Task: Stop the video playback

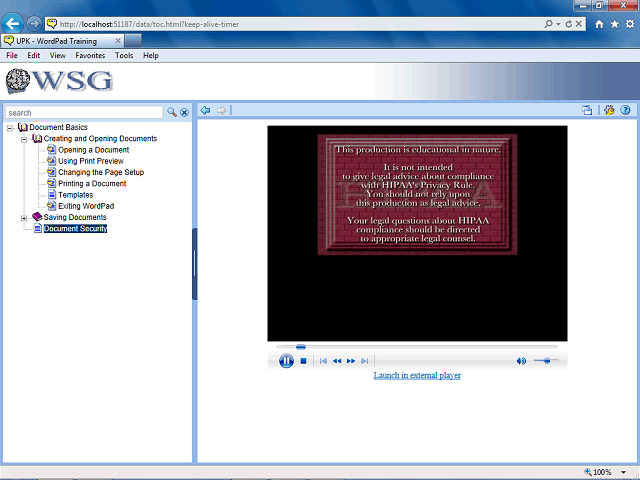Action: click(x=303, y=361)
